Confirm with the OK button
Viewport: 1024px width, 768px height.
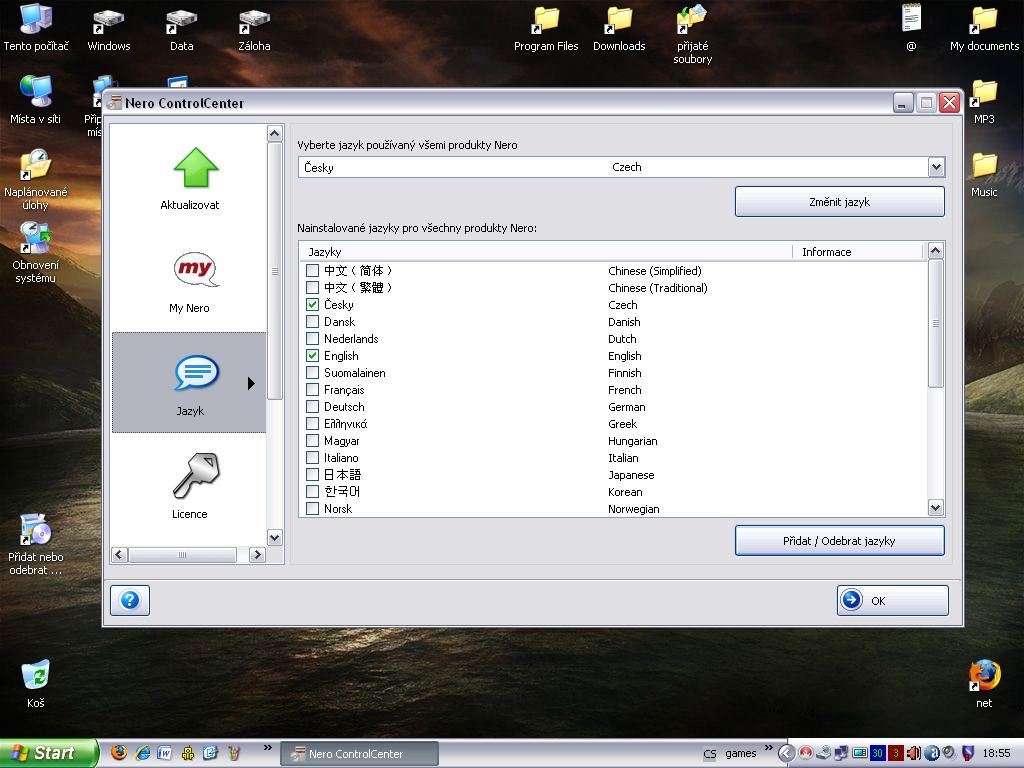pyautogui.click(x=893, y=600)
